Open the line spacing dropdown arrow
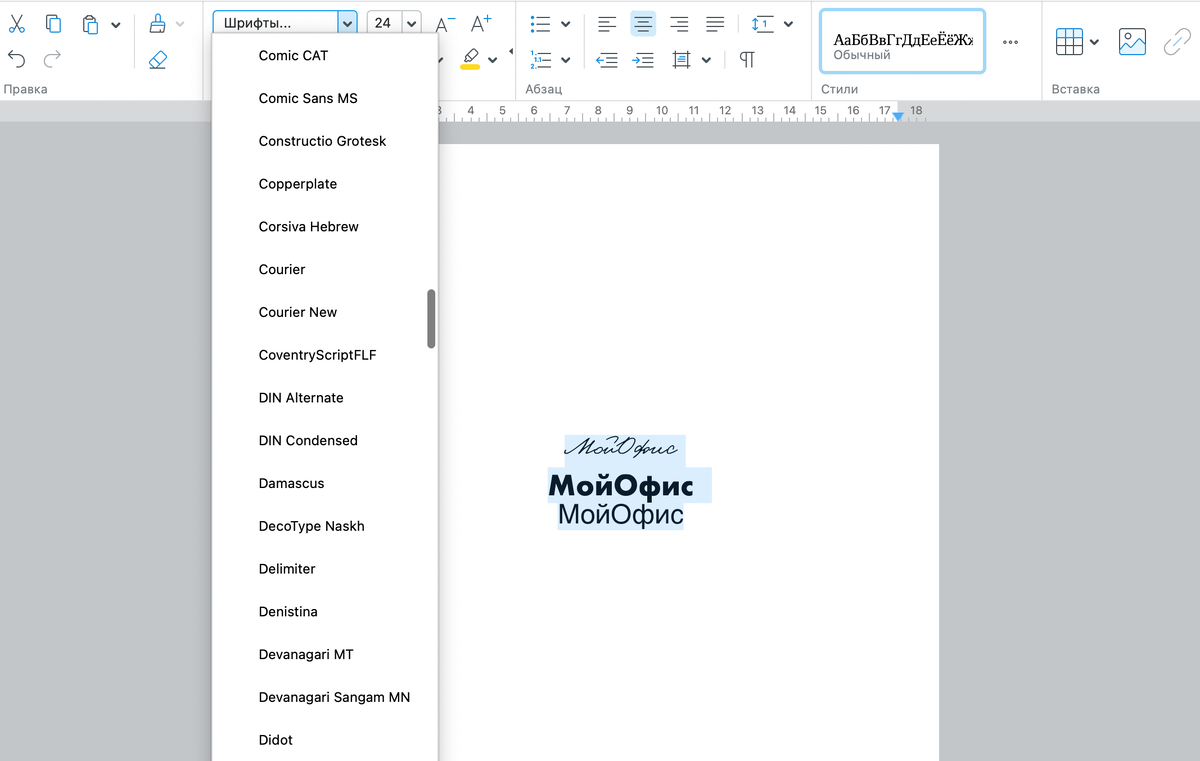The image size is (1200, 761). [x=788, y=25]
